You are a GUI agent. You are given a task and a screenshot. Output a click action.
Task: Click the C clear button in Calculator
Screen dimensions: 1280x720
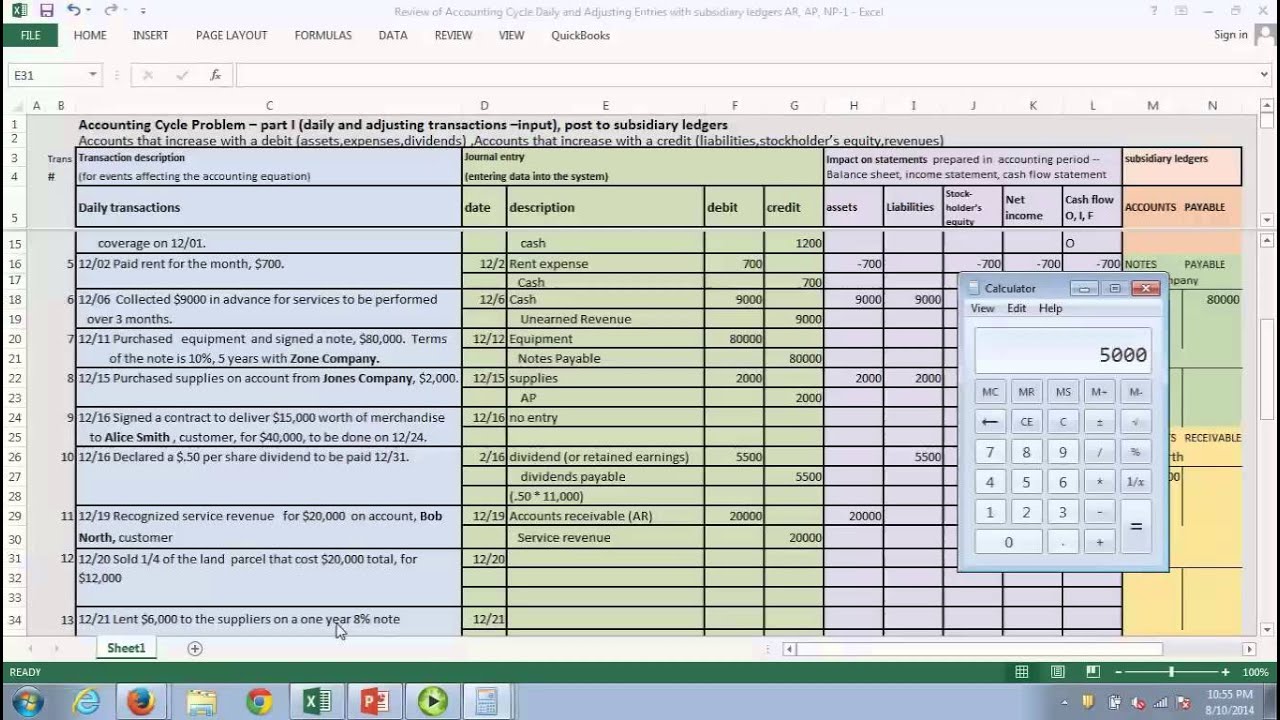tap(1063, 422)
